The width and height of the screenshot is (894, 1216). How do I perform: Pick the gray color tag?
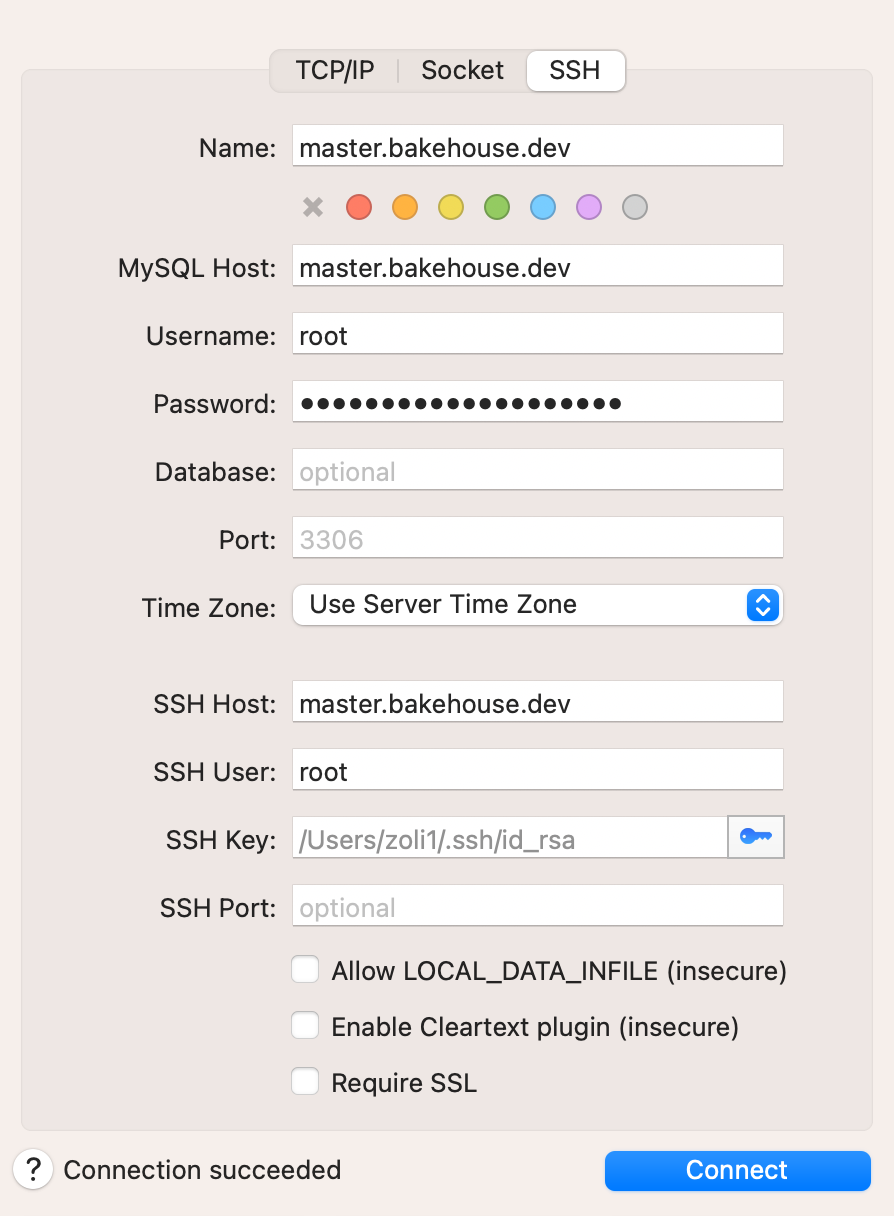635,207
